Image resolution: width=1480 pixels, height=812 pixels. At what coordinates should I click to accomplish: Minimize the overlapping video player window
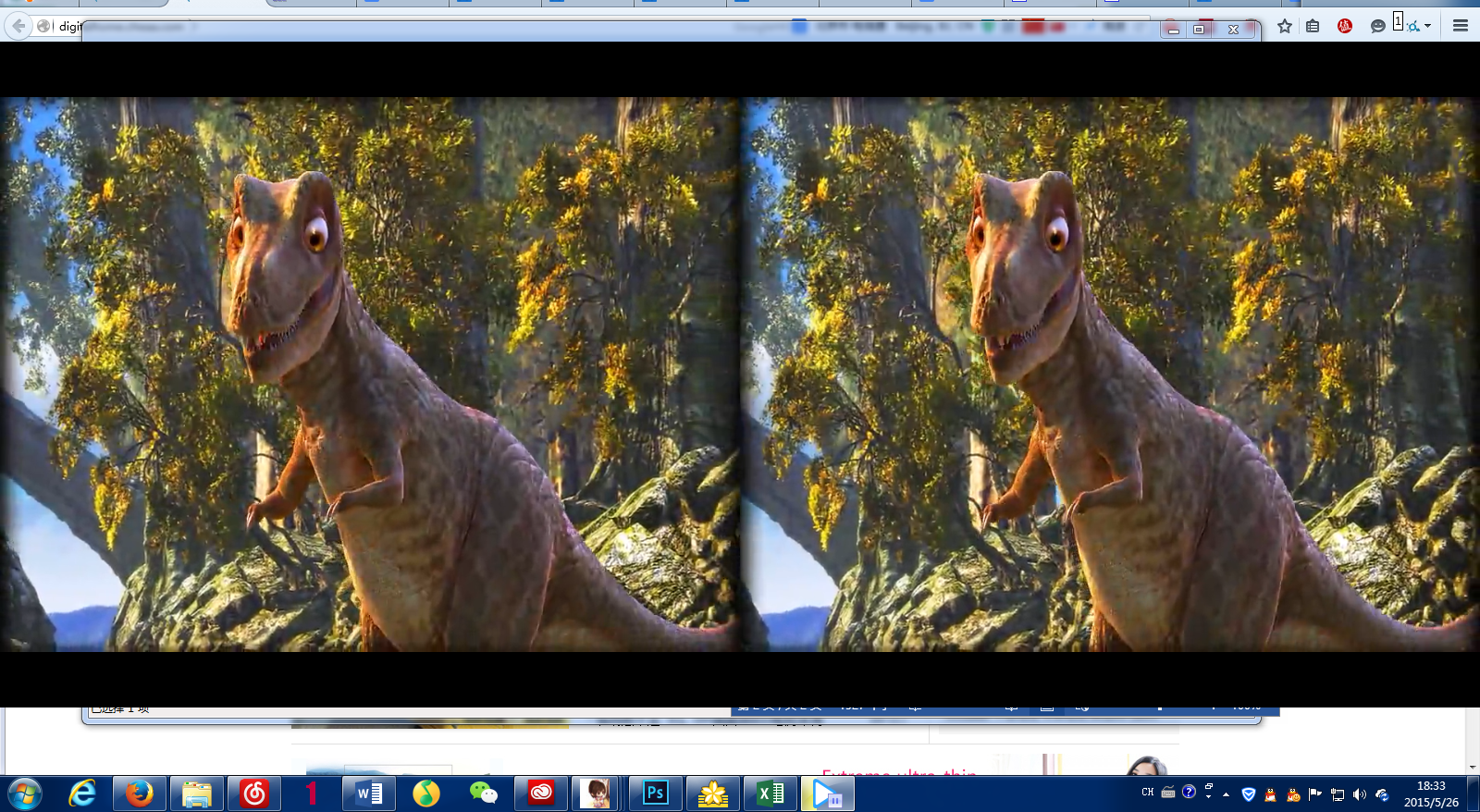tap(1173, 30)
